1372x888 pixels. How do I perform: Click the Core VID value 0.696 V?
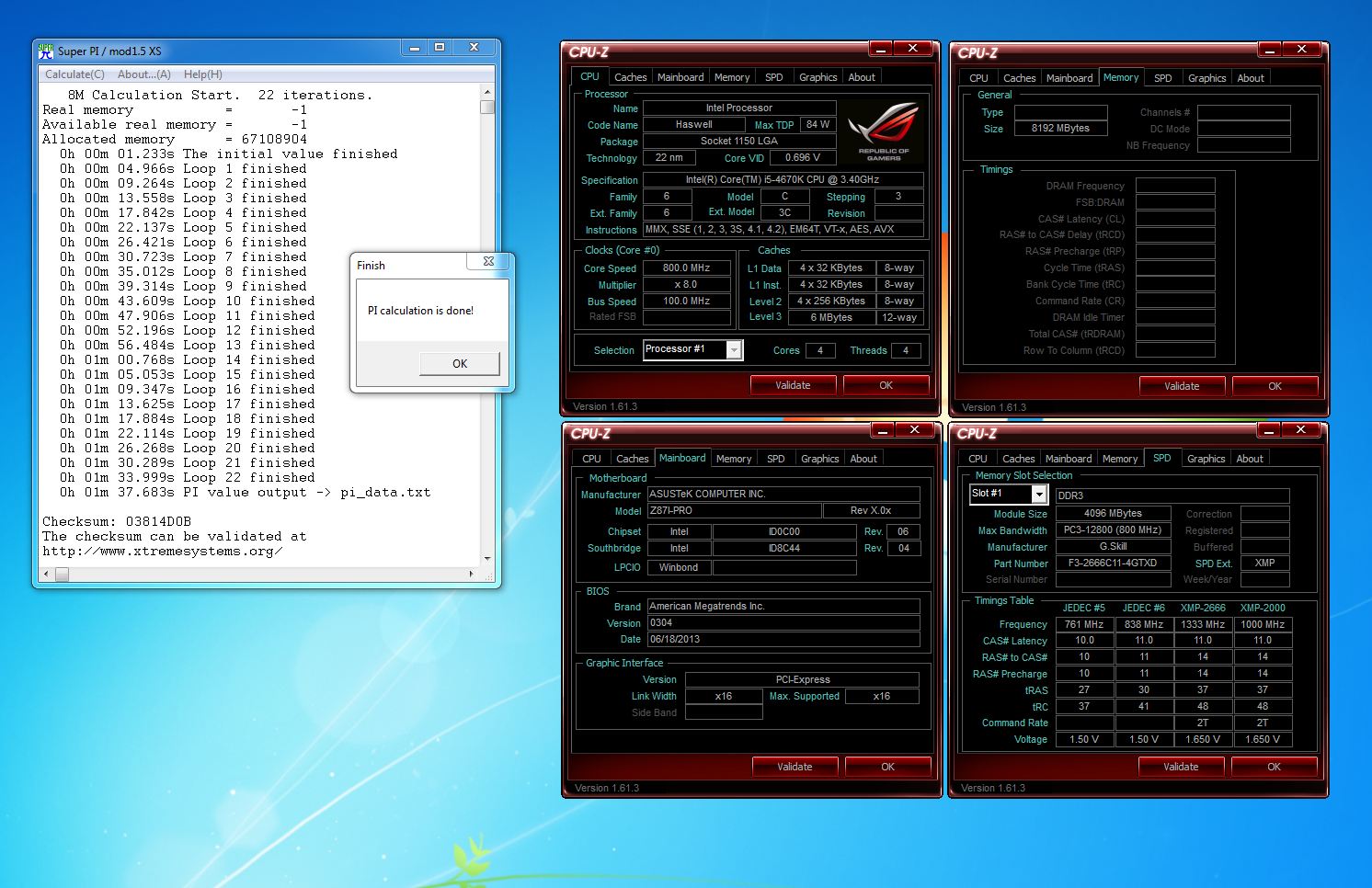pos(803,158)
